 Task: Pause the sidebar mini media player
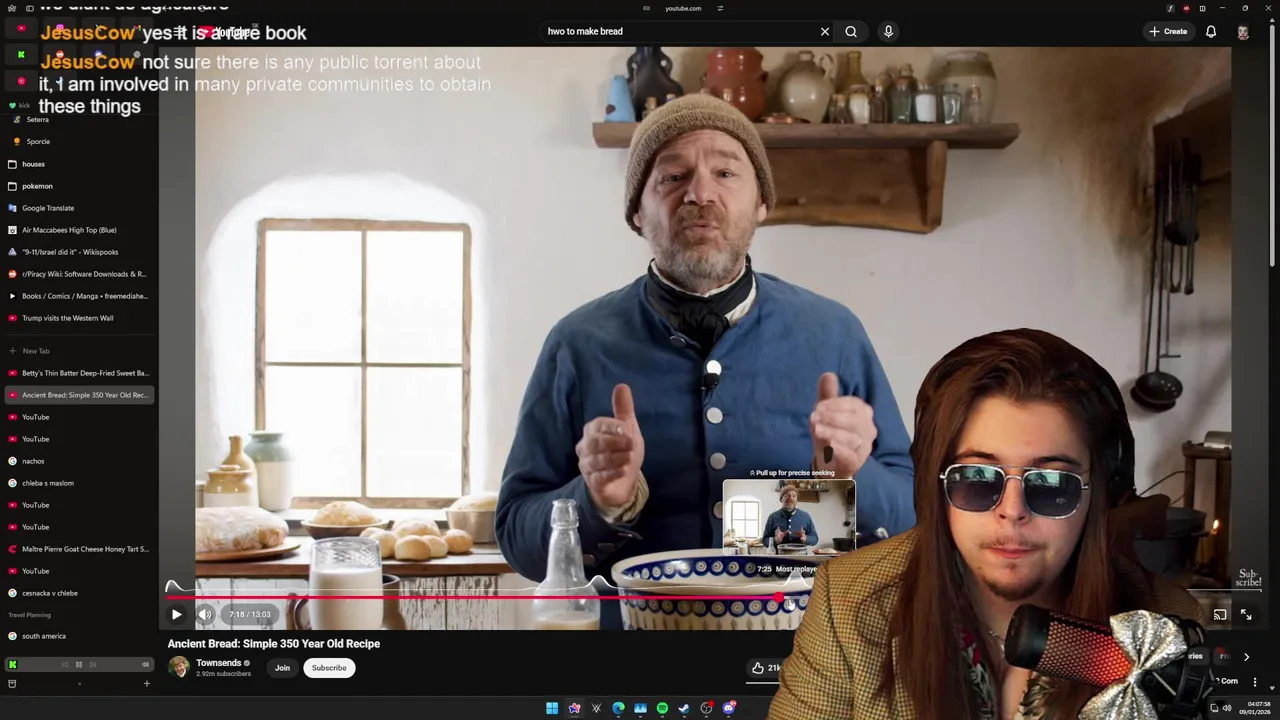79,664
